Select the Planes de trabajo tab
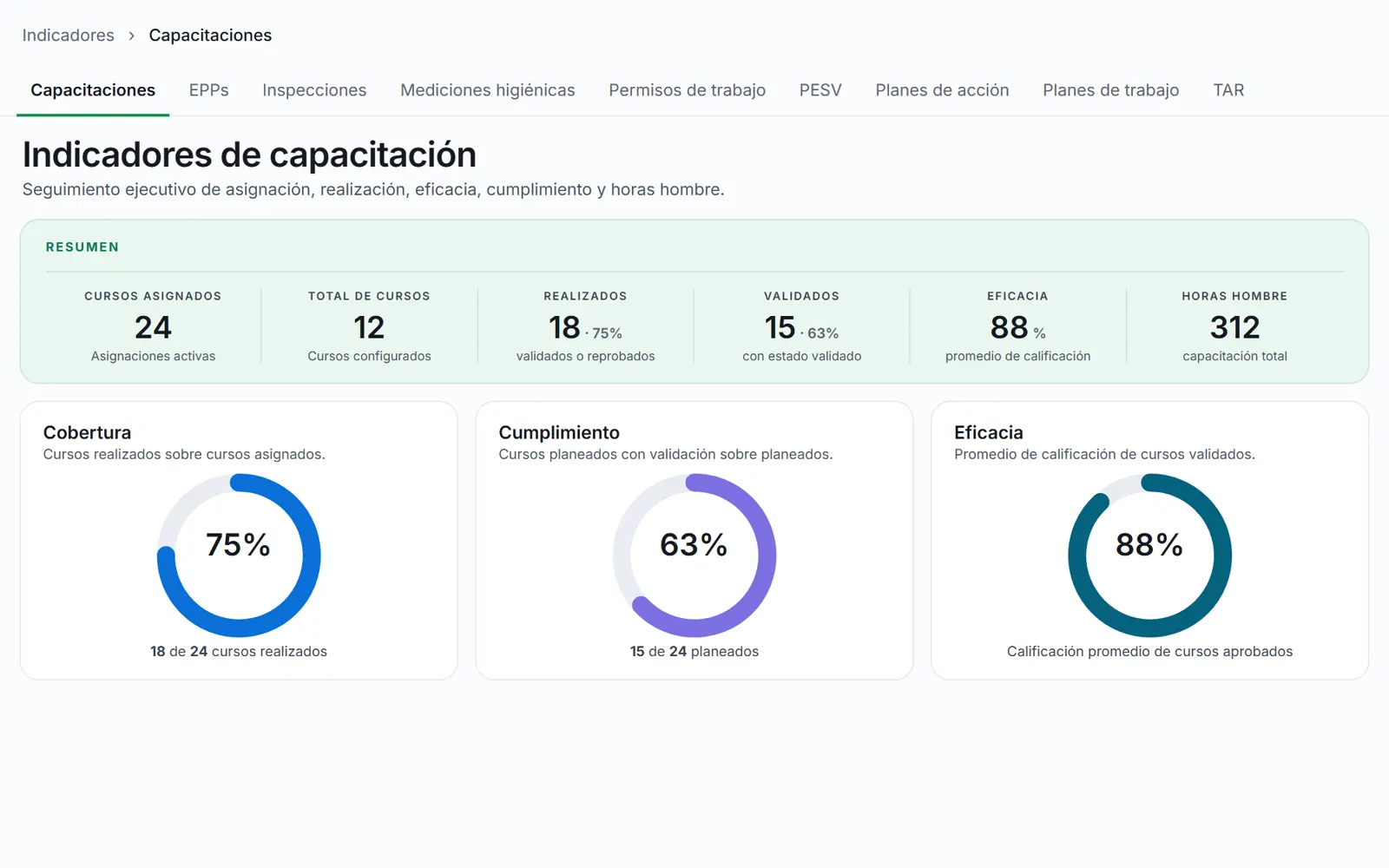The image size is (1389, 868). [x=1111, y=90]
